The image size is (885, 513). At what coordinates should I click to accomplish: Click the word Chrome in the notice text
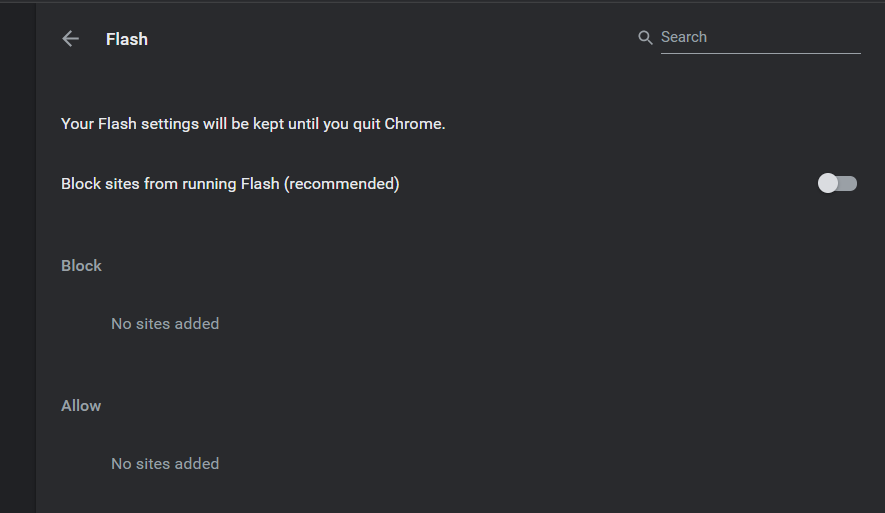413,124
